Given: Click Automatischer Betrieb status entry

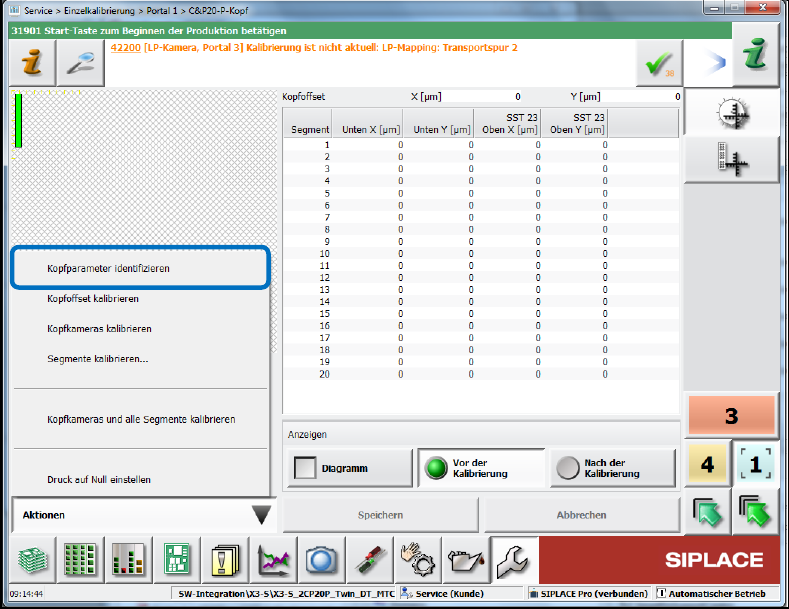Looking at the screenshot, I should tap(717, 594).
